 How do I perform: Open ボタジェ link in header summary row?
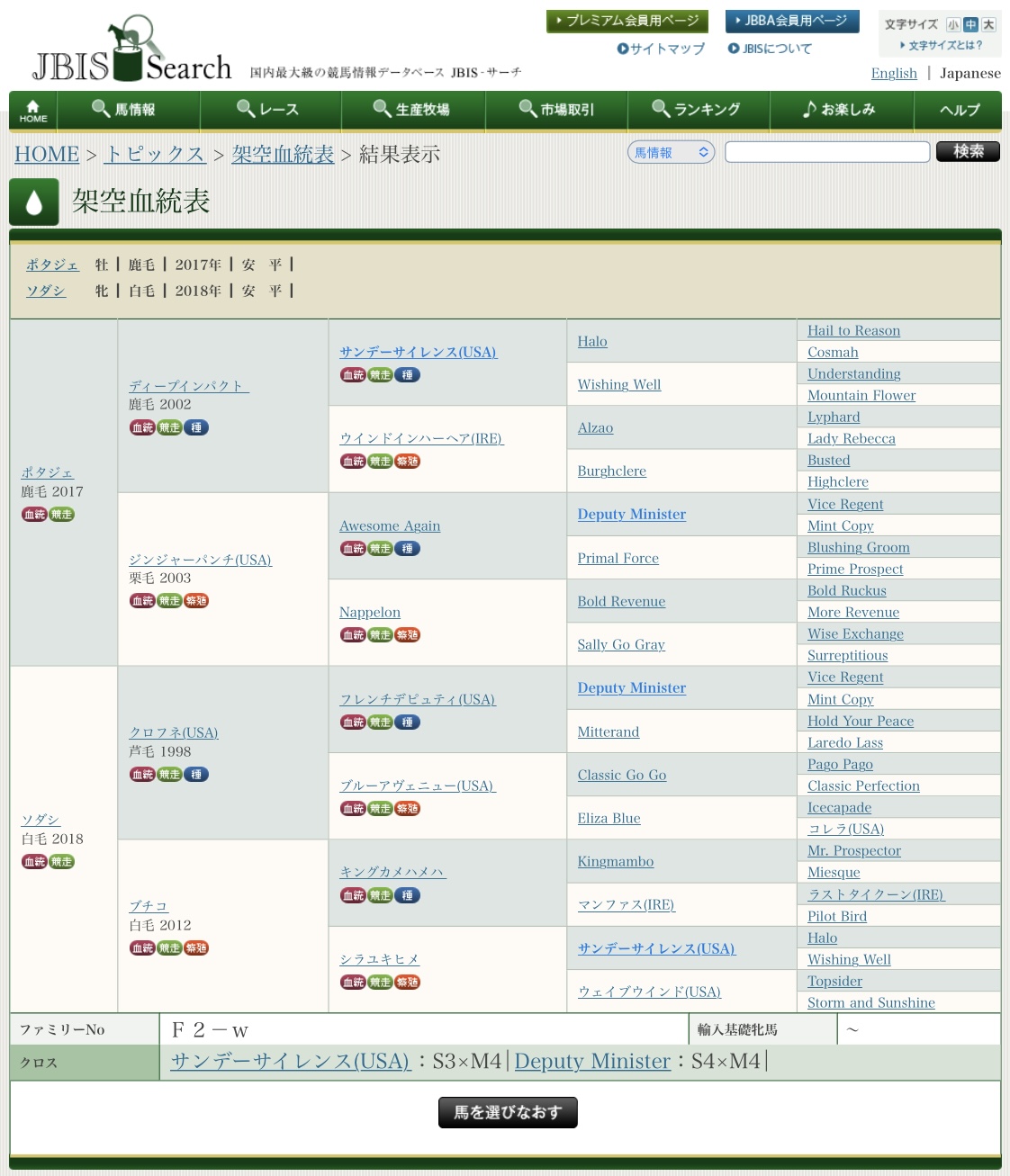(52, 265)
